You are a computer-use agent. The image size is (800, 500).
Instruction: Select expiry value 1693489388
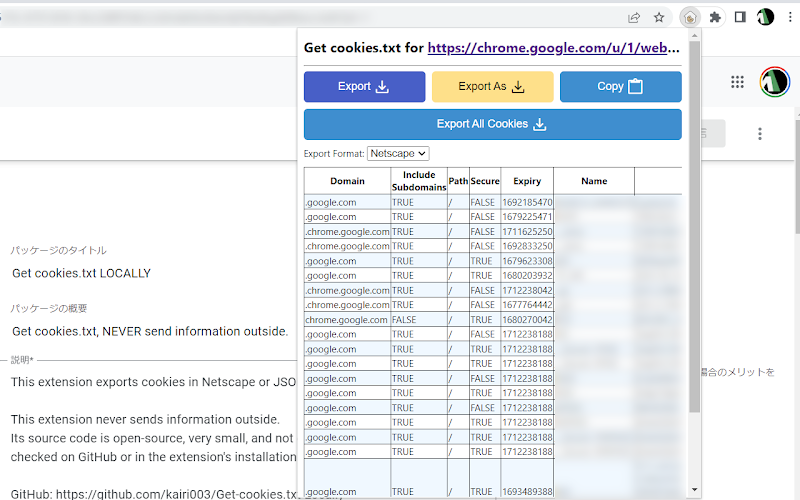(527, 492)
